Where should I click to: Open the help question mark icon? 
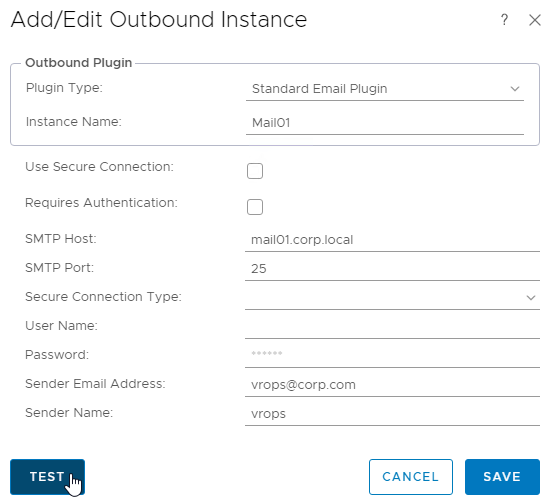(x=504, y=20)
